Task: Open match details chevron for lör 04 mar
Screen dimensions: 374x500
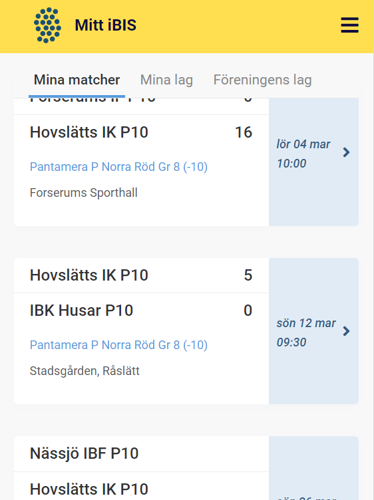Action: 346,152
